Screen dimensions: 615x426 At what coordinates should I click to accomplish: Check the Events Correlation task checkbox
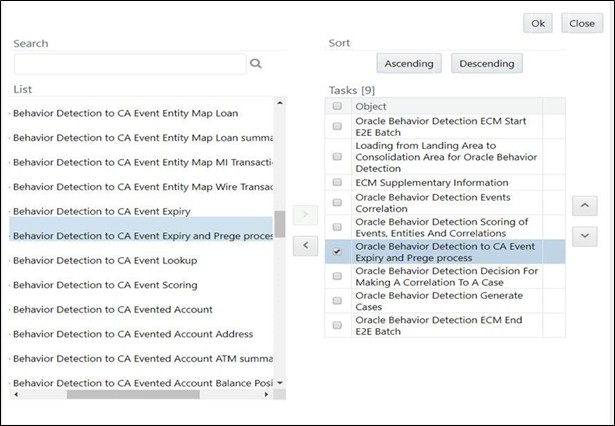click(x=337, y=202)
